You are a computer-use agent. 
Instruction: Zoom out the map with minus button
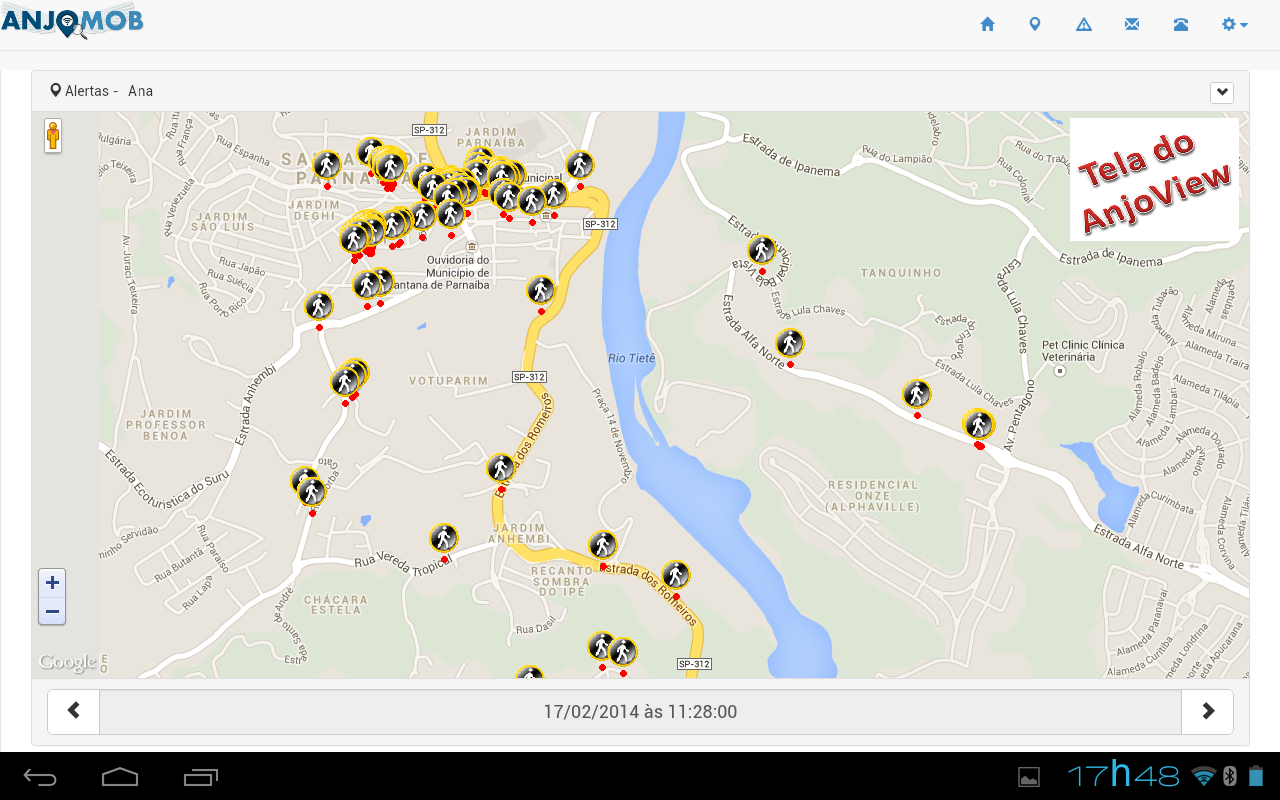pyautogui.click(x=52, y=610)
